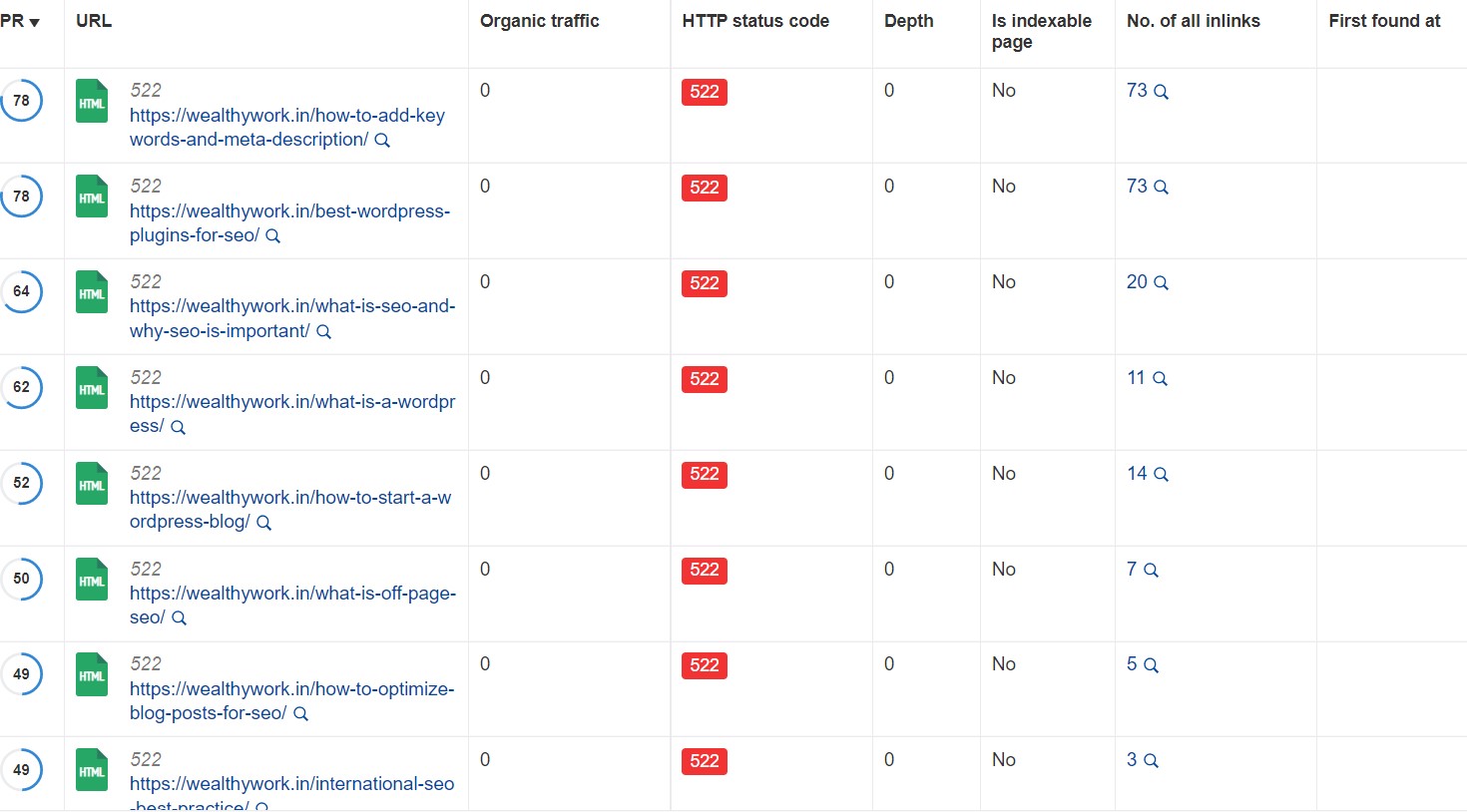Click magnifier next to inlinks count 20
The height and width of the screenshot is (812, 1467).
pos(1161,283)
